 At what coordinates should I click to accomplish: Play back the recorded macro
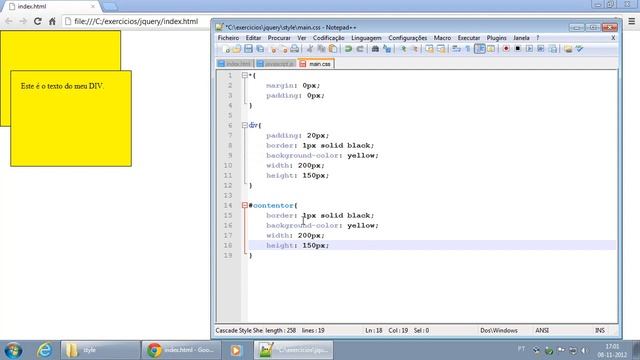[529, 49]
